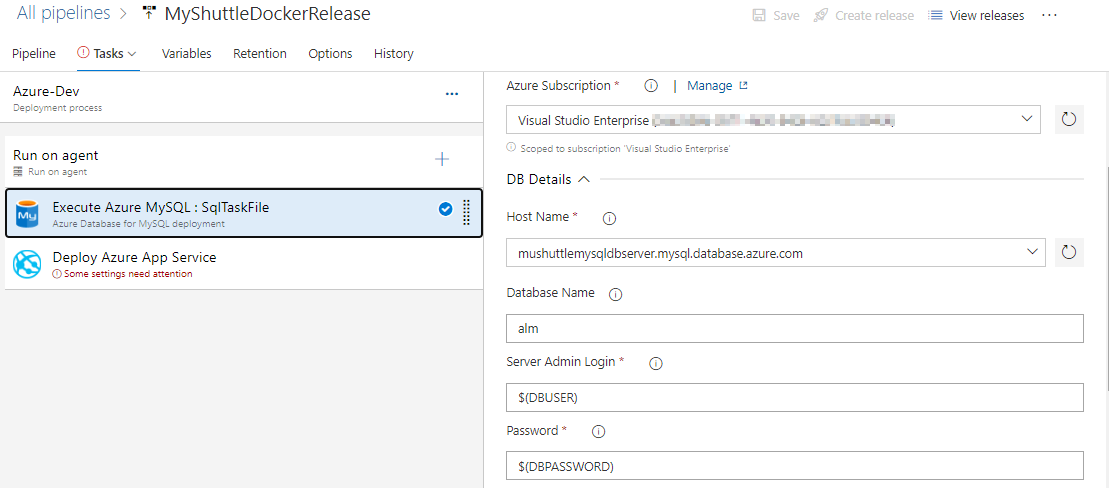Image resolution: width=1109 pixels, height=488 pixels.
Task: Click 'Some settings need attention' text
Action: 128,274
